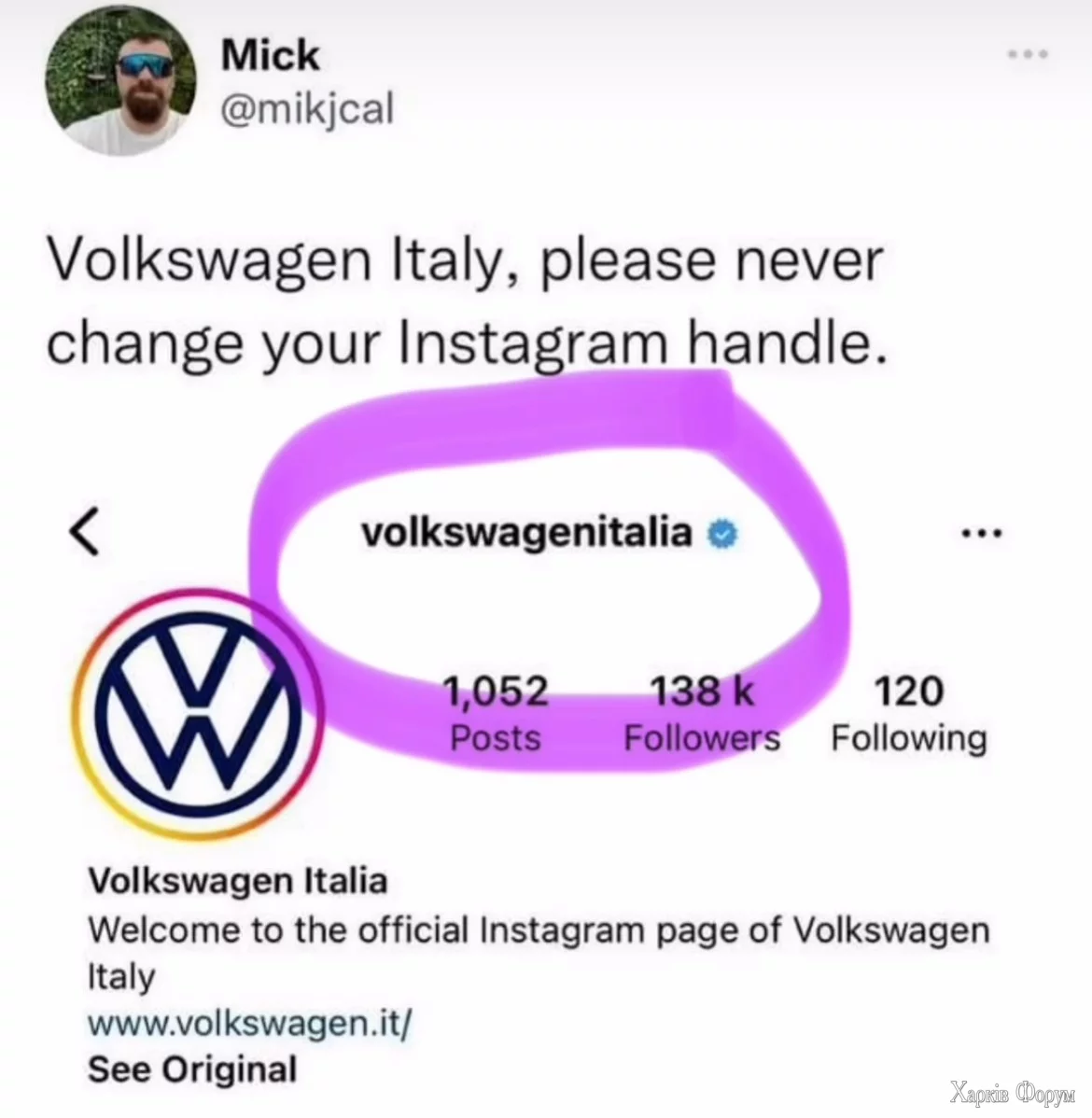
Task: Open the 120 Following list
Action: click(x=909, y=713)
